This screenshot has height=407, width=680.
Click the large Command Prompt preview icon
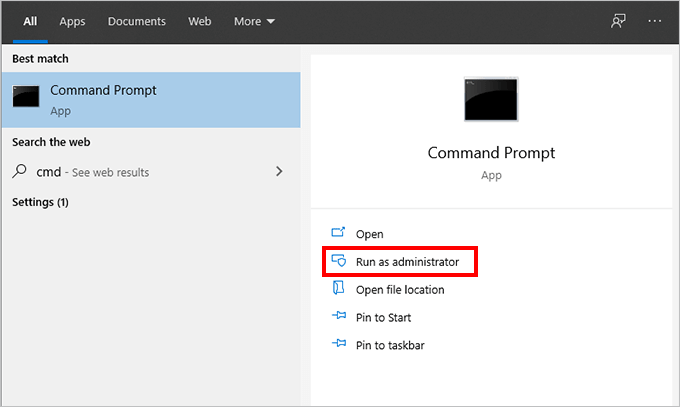click(x=491, y=99)
